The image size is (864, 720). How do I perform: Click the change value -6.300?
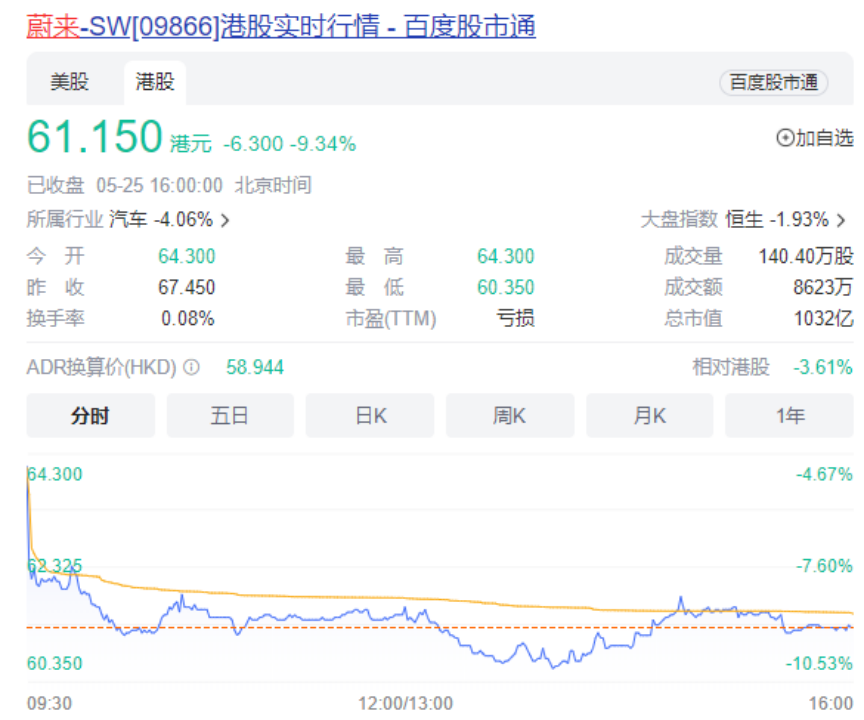click(x=253, y=144)
